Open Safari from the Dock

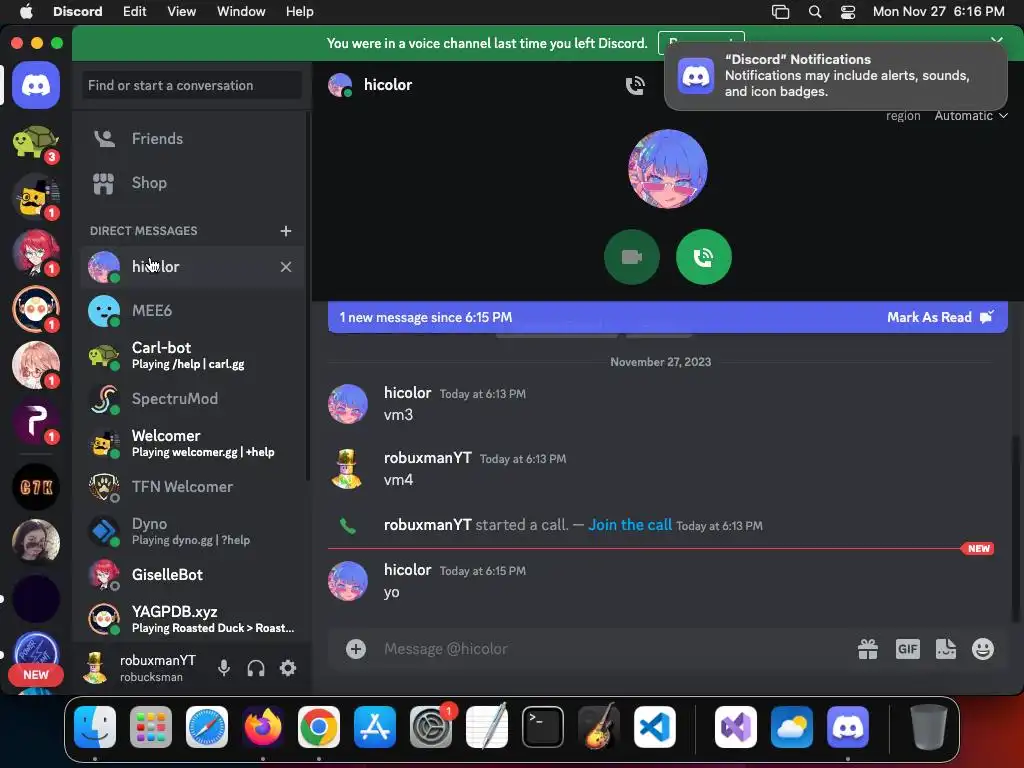click(x=207, y=727)
